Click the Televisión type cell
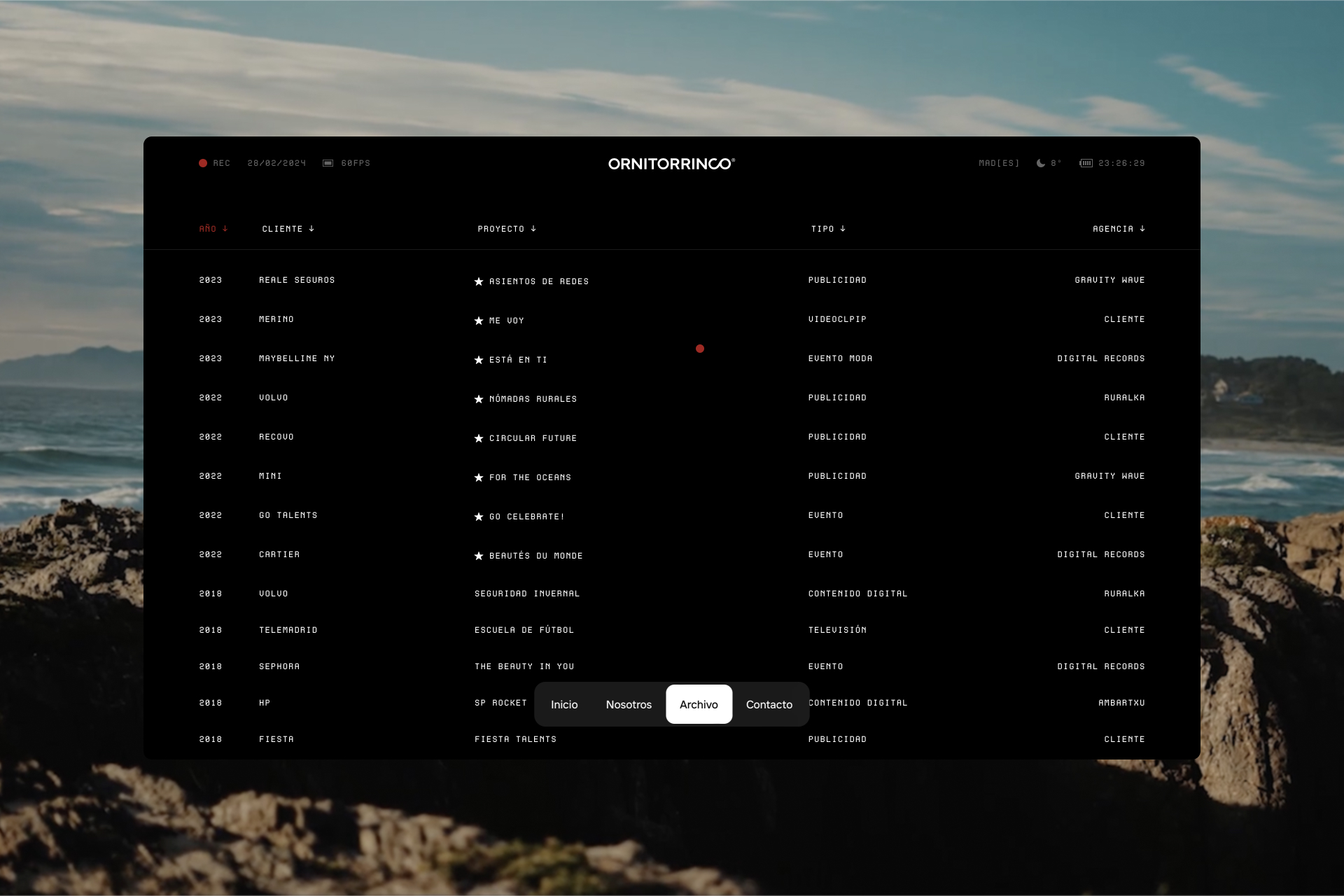This screenshot has width=1344, height=896. click(x=837, y=630)
